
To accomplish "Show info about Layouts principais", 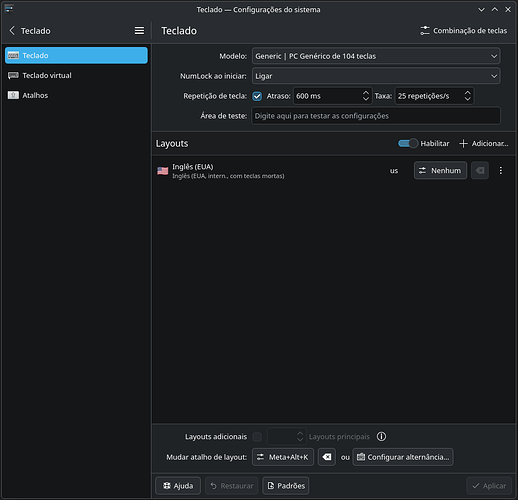I will (381, 436).
